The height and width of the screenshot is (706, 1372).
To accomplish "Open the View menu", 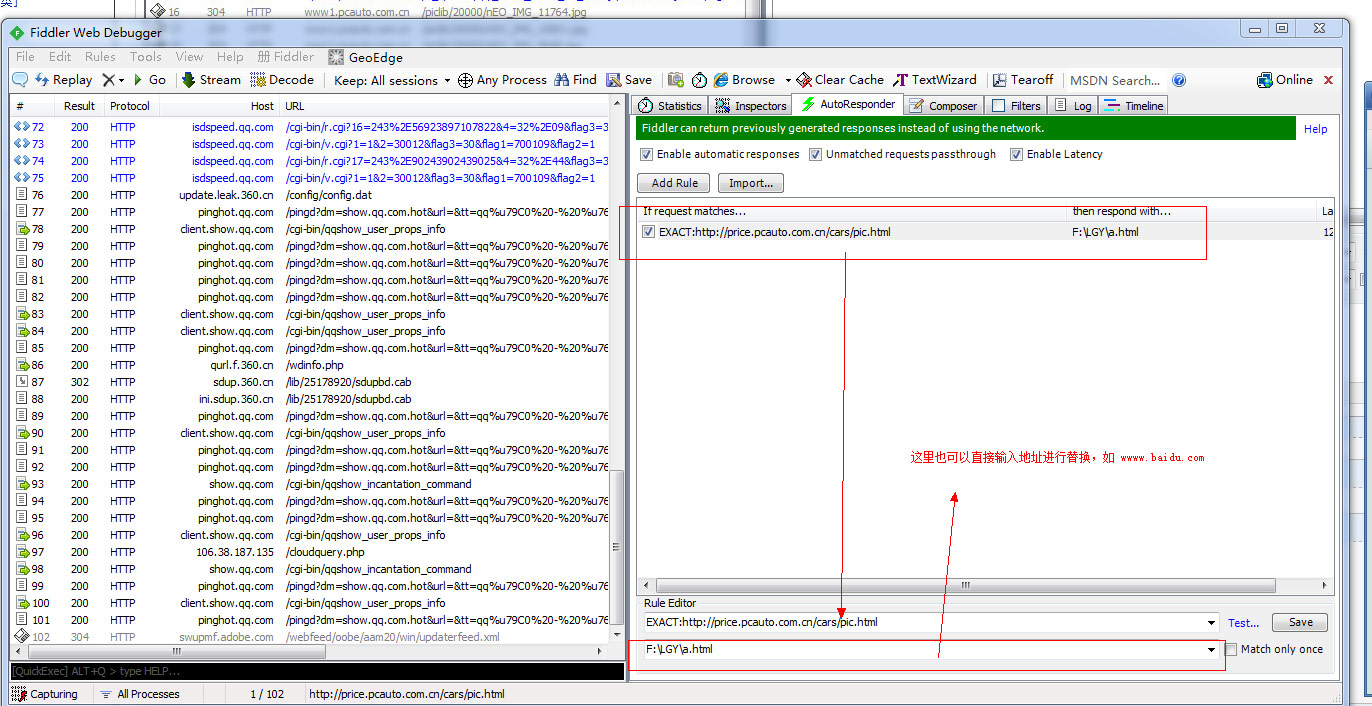I will click(x=189, y=57).
